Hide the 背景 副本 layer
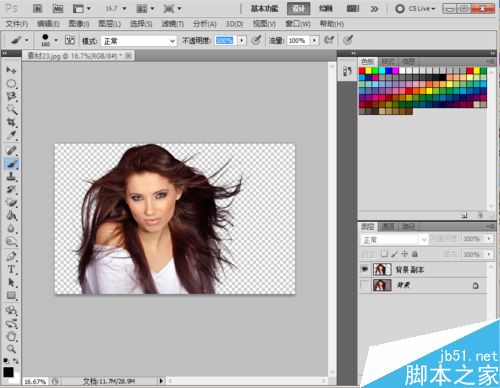Image resolution: width=500 pixels, height=388 pixels. (x=365, y=269)
